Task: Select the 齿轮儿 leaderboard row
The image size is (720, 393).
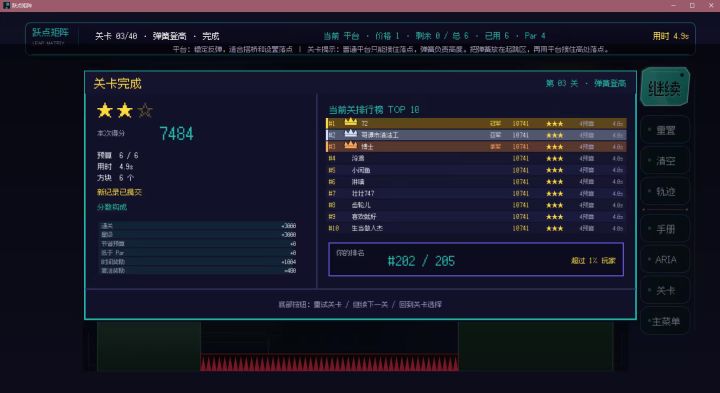Action: coord(476,205)
